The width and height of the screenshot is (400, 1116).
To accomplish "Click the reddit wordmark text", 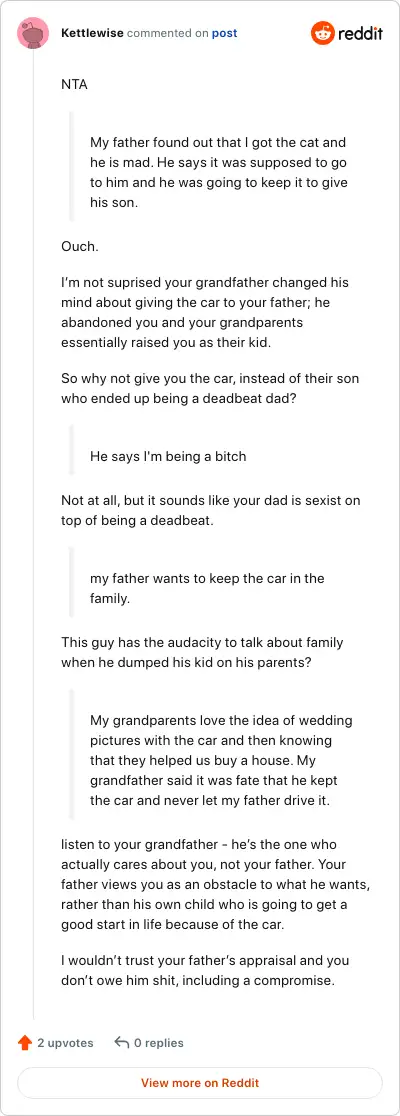I will pyautogui.click(x=360, y=33).
